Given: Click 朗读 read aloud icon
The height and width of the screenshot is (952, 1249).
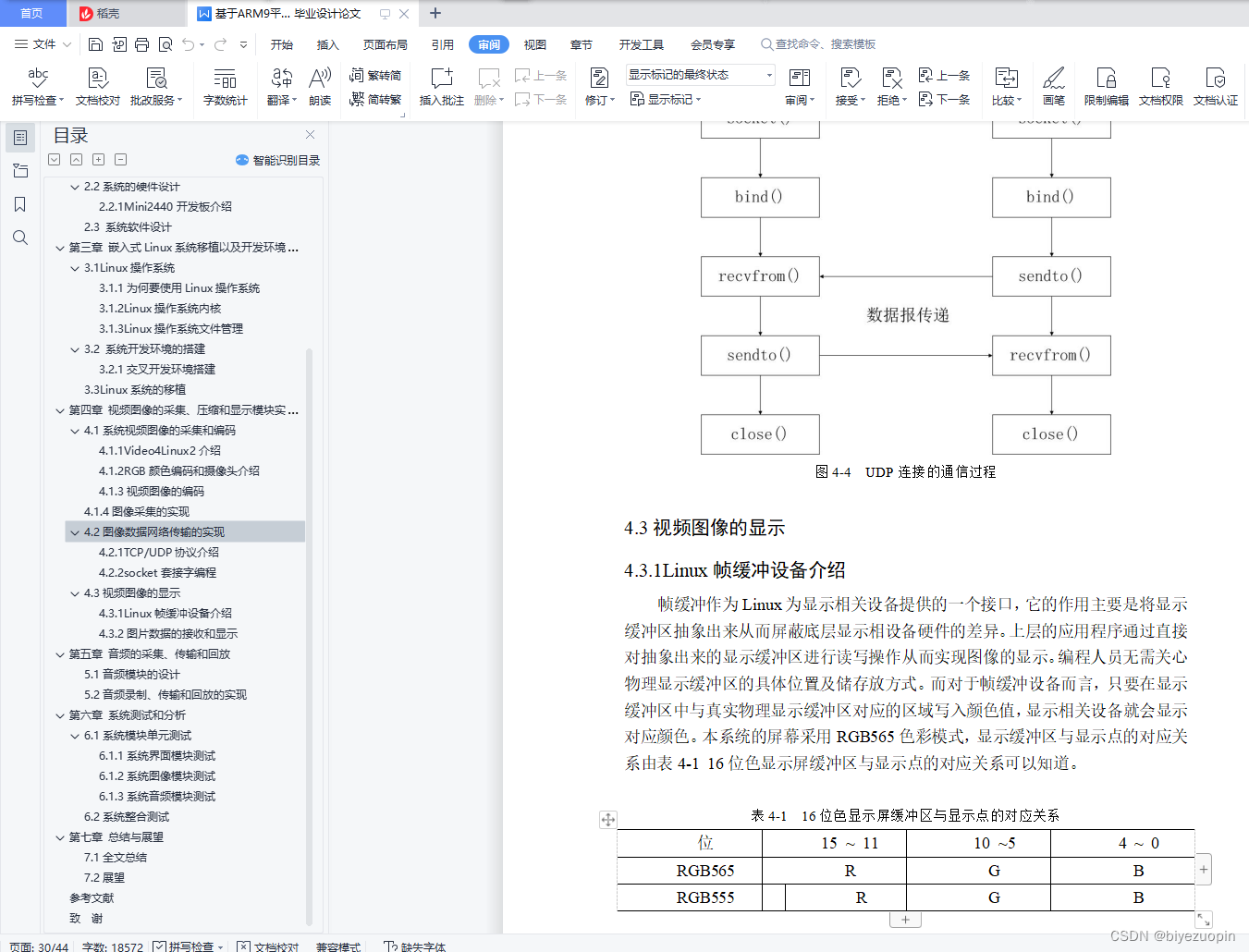Looking at the screenshot, I should coord(320,87).
